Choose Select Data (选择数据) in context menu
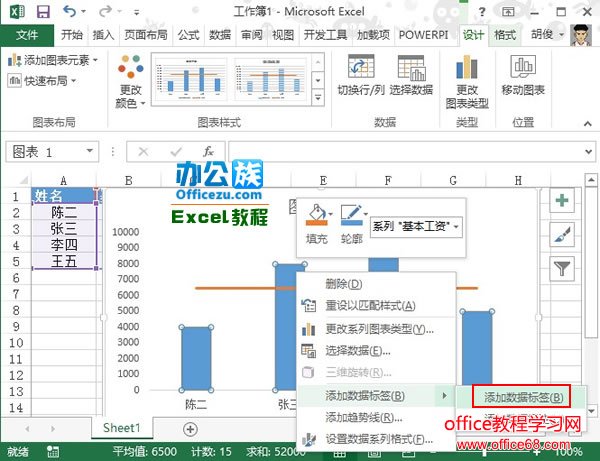 point(377,350)
